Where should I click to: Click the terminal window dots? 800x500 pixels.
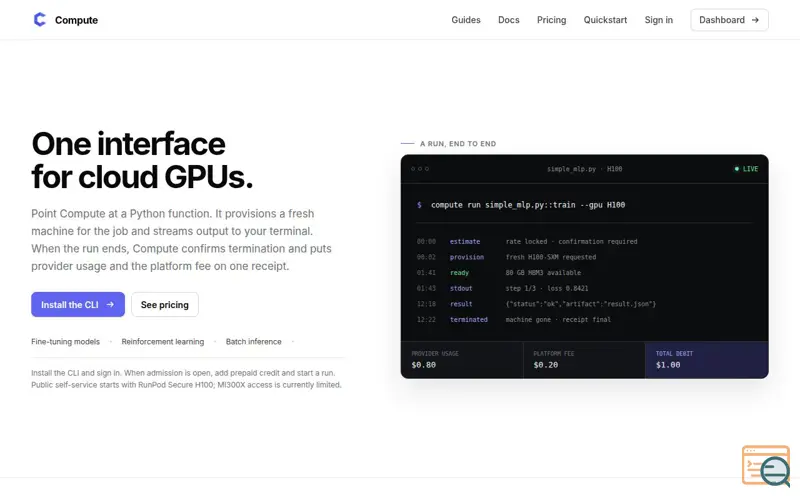click(x=420, y=169)
